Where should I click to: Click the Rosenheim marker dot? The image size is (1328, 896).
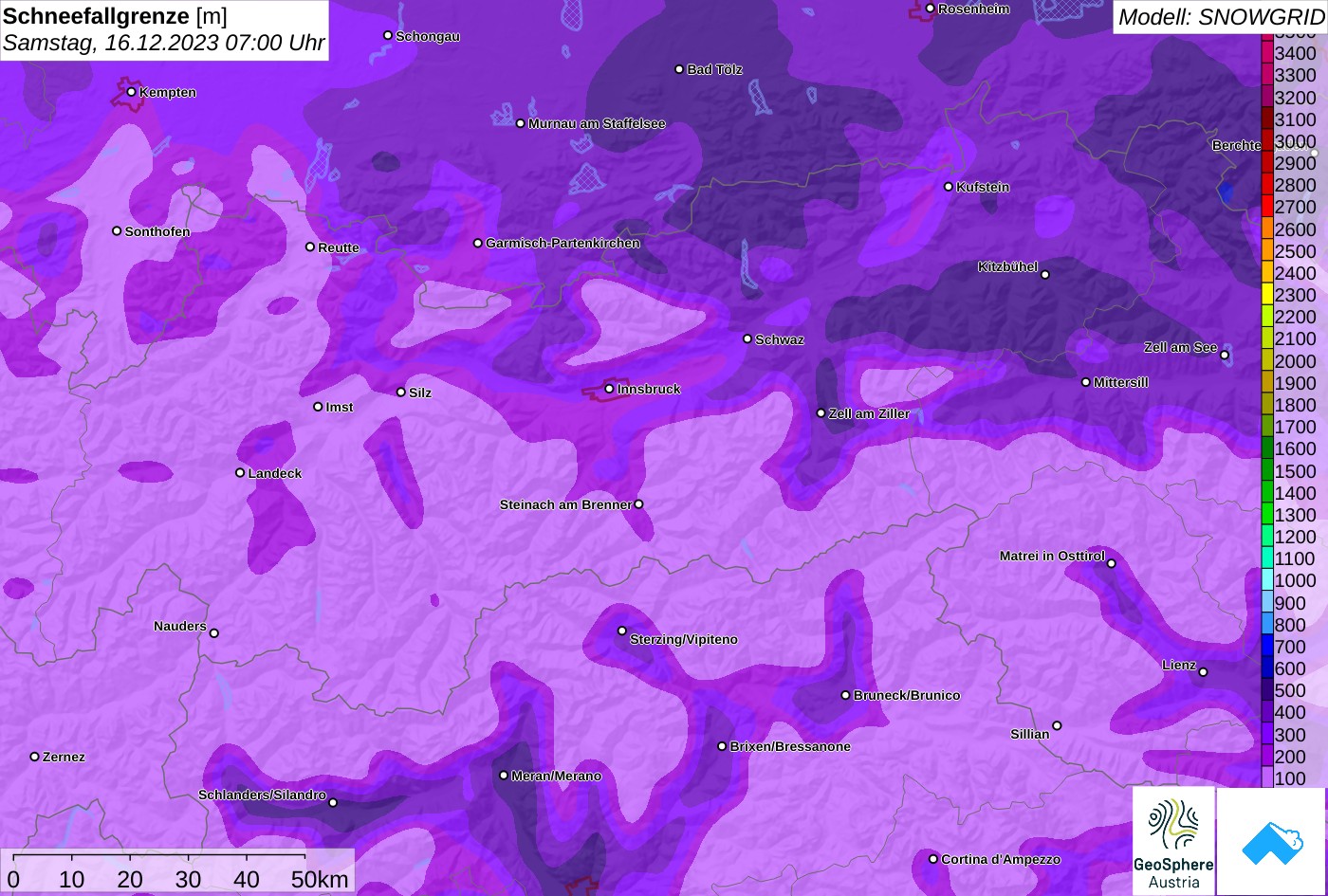pos(930,9)
